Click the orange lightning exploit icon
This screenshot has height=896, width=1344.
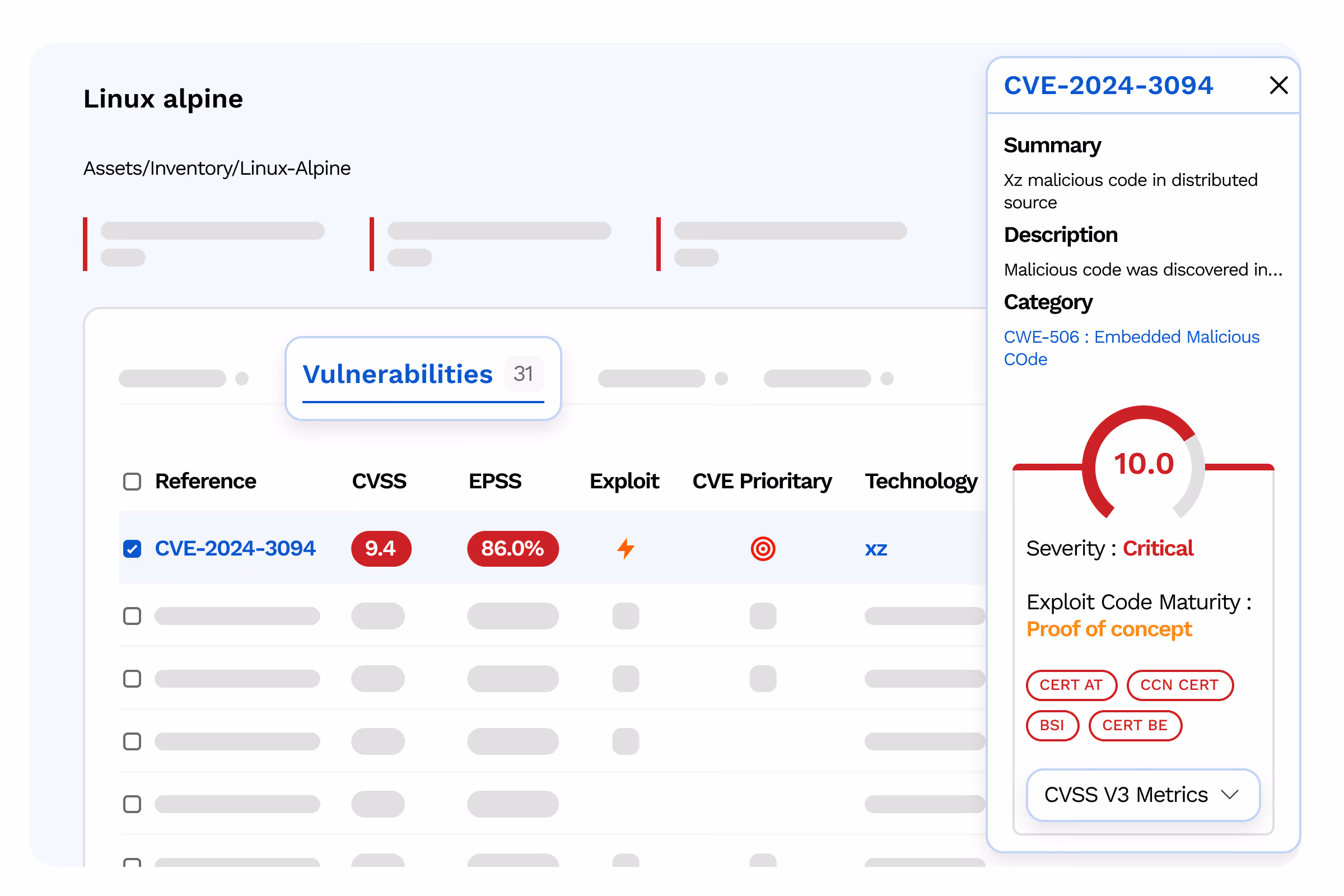click(x=626, y=549)
